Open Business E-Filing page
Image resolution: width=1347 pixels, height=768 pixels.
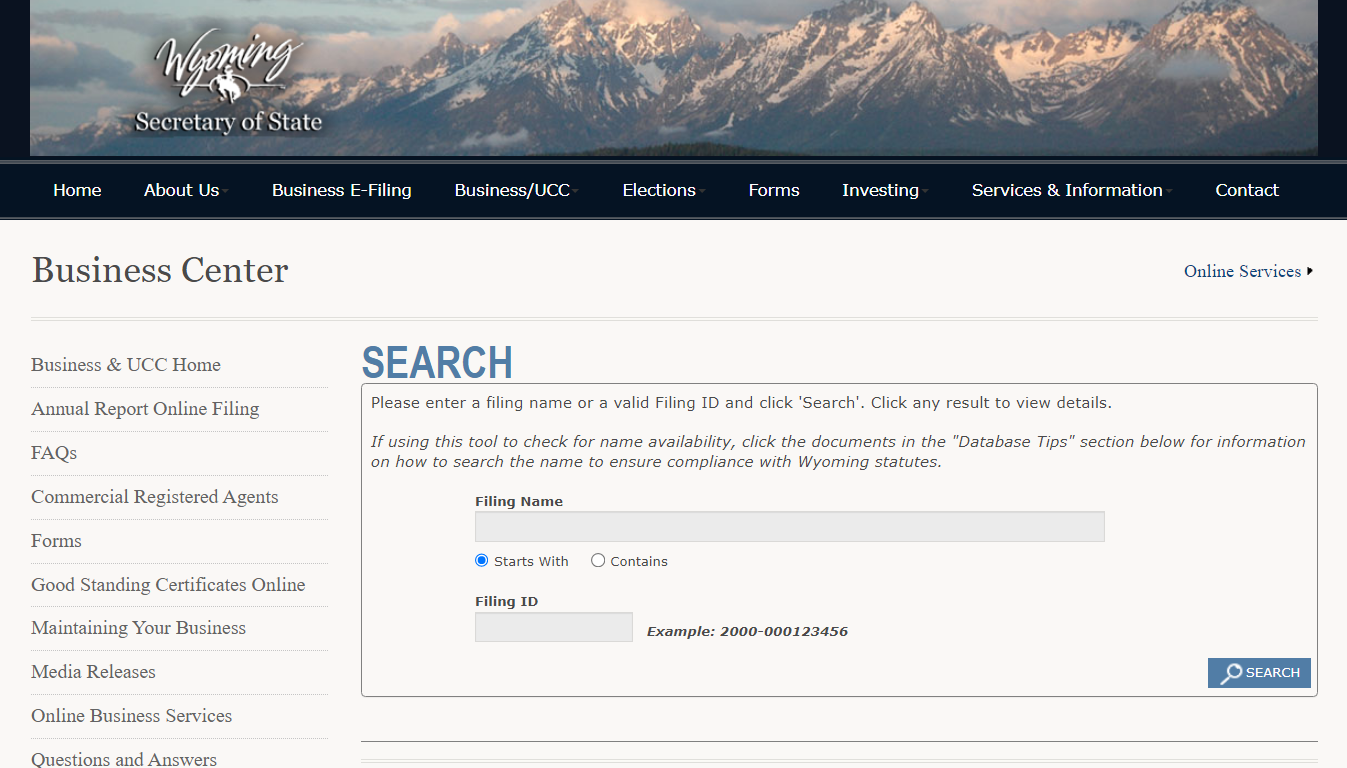[342, 190]
